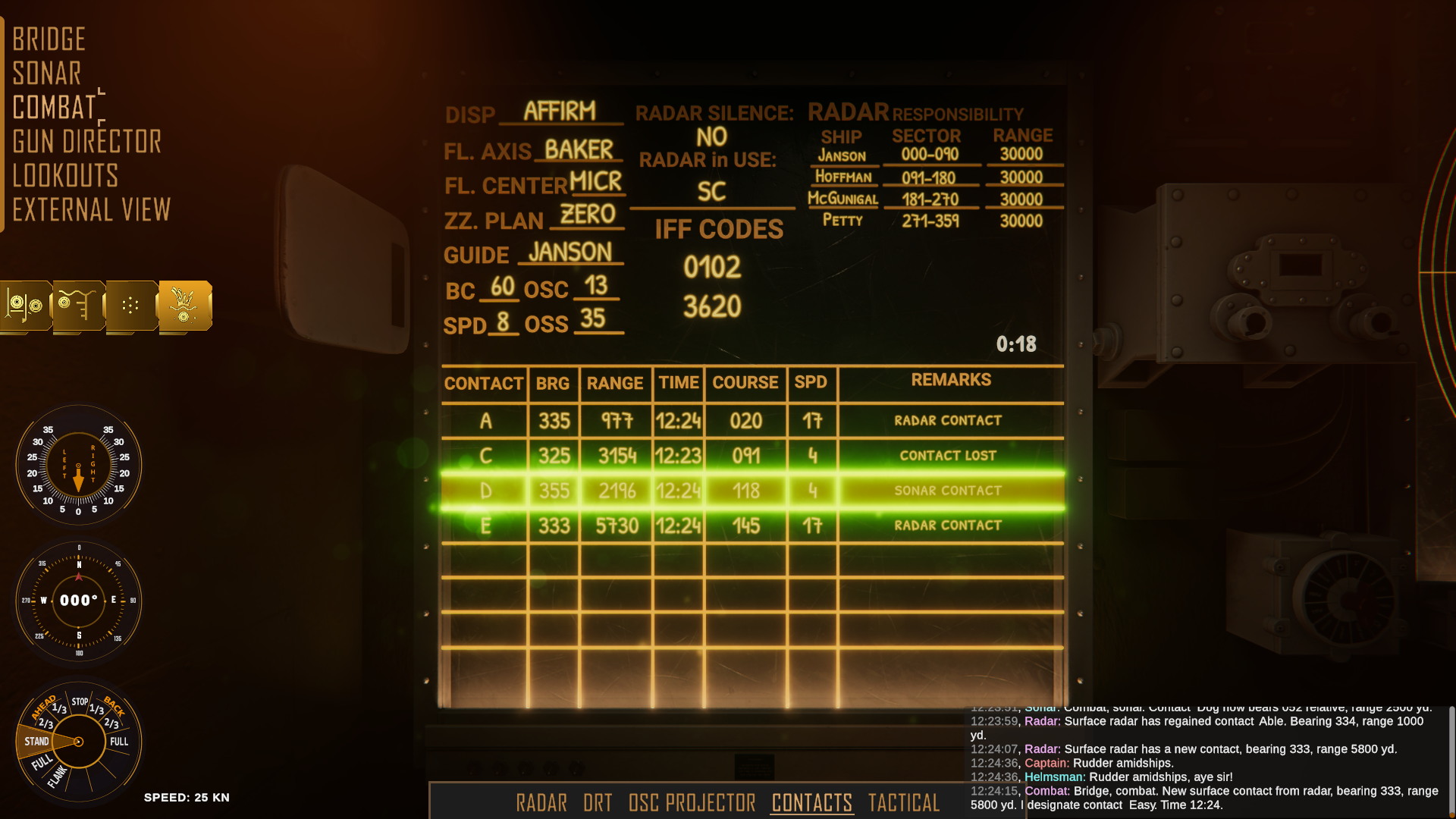Select the SONAR navigation option

(x=48, y=72)
